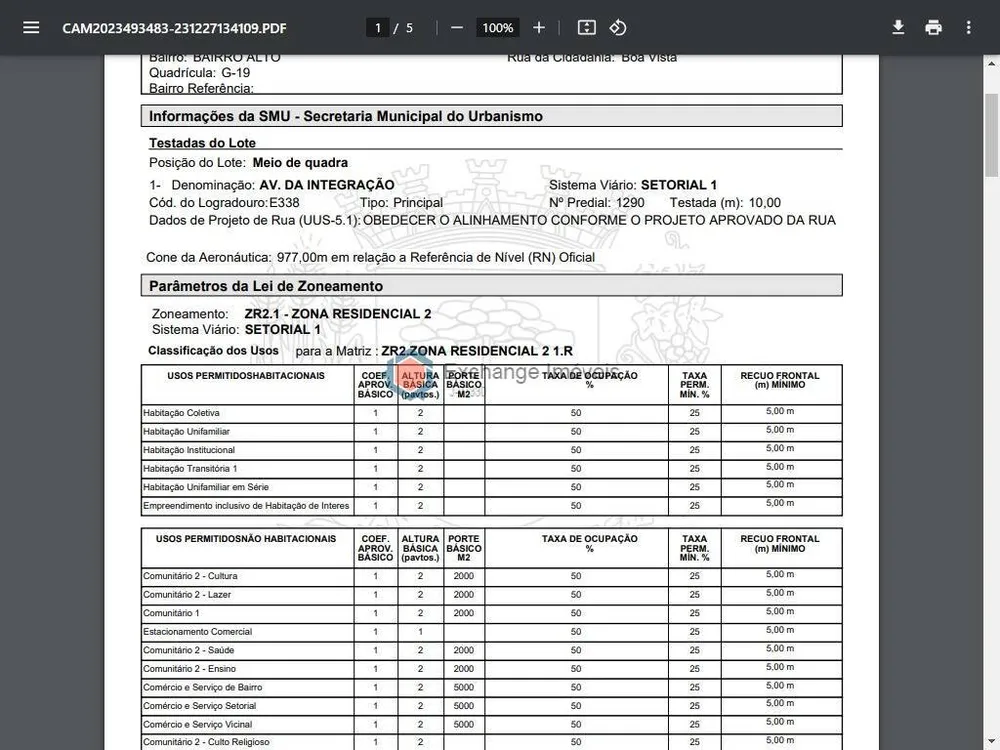Click the text 'Meio de quadra'
Viewport: 1000px width, 750px height.
(300, 163)
